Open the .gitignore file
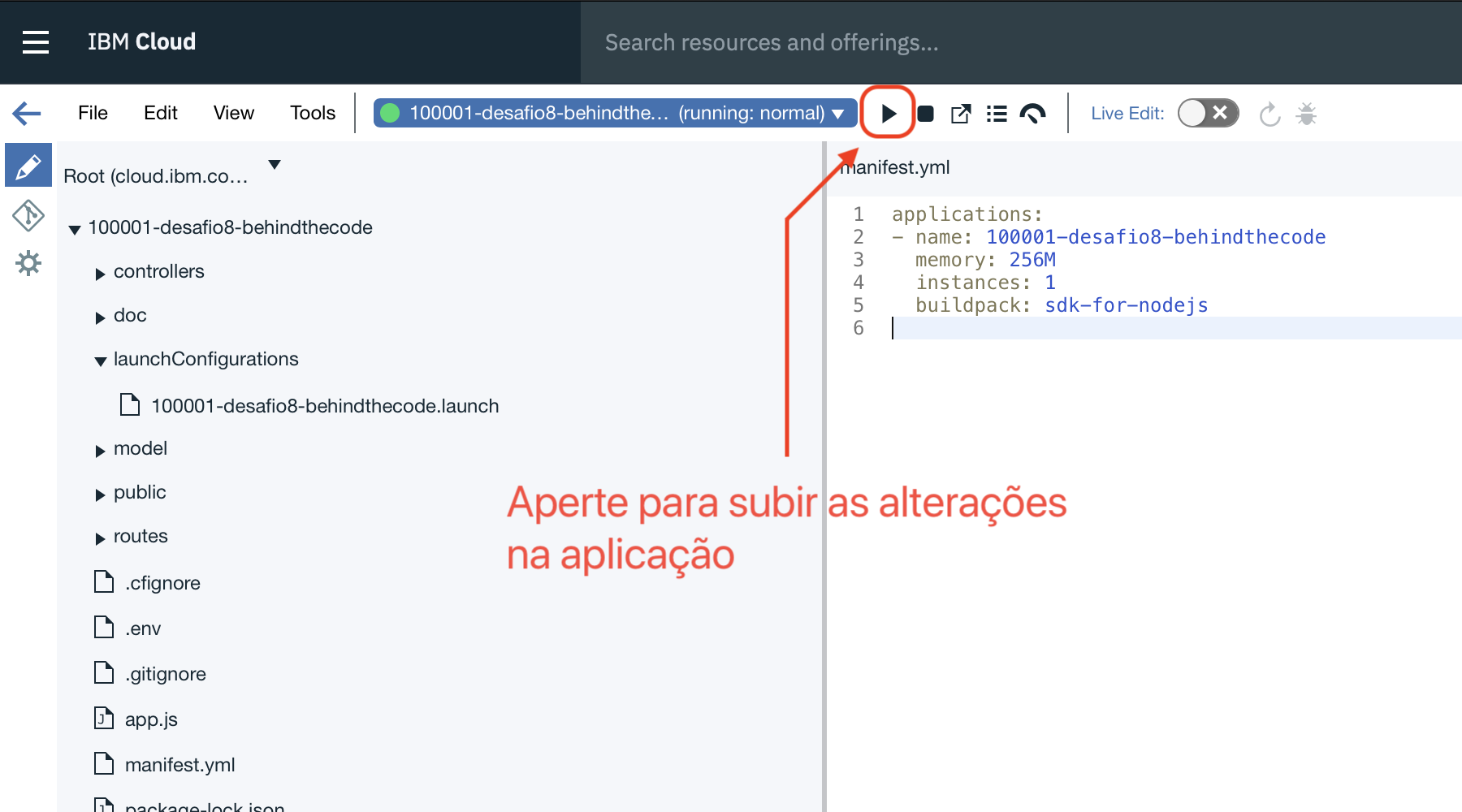 166,674
